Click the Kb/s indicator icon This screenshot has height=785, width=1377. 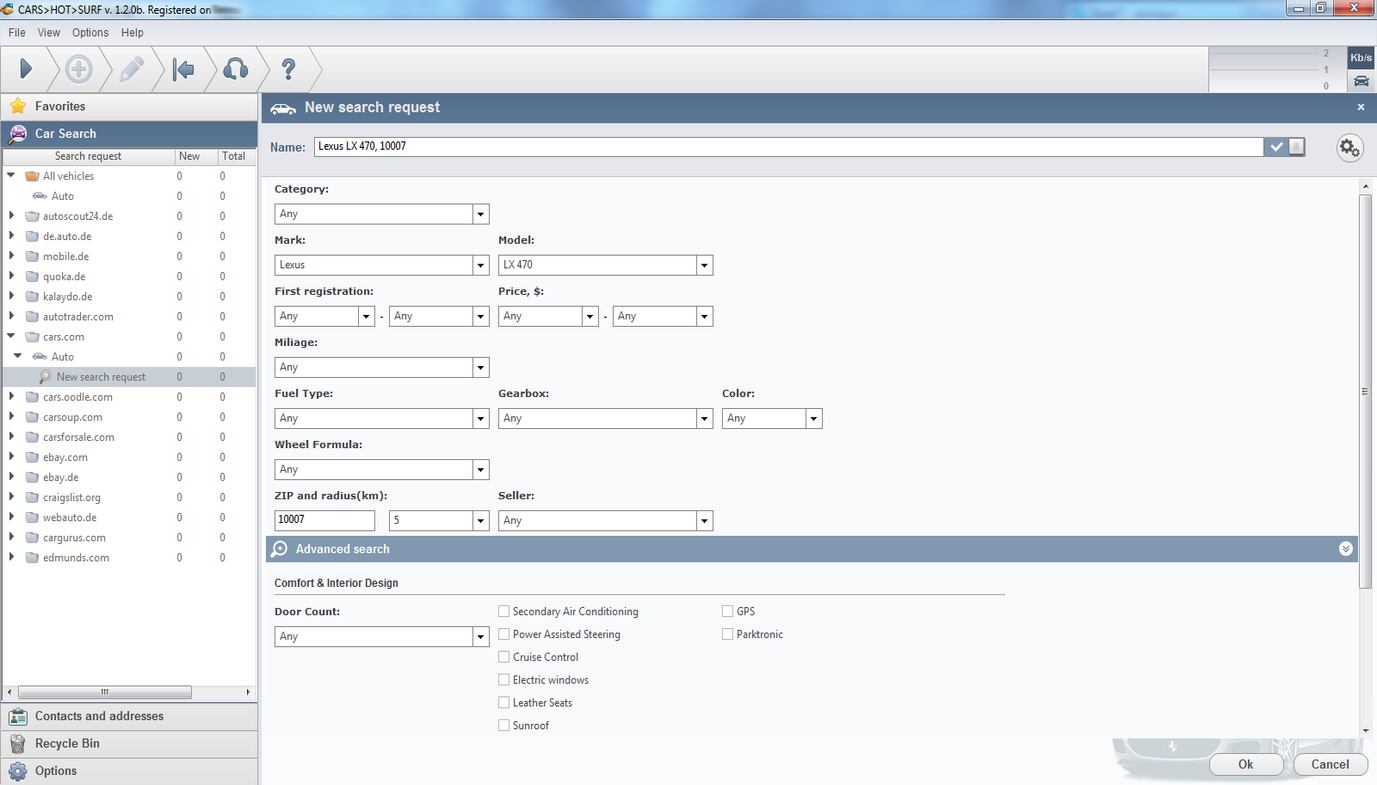[1361, 58]
